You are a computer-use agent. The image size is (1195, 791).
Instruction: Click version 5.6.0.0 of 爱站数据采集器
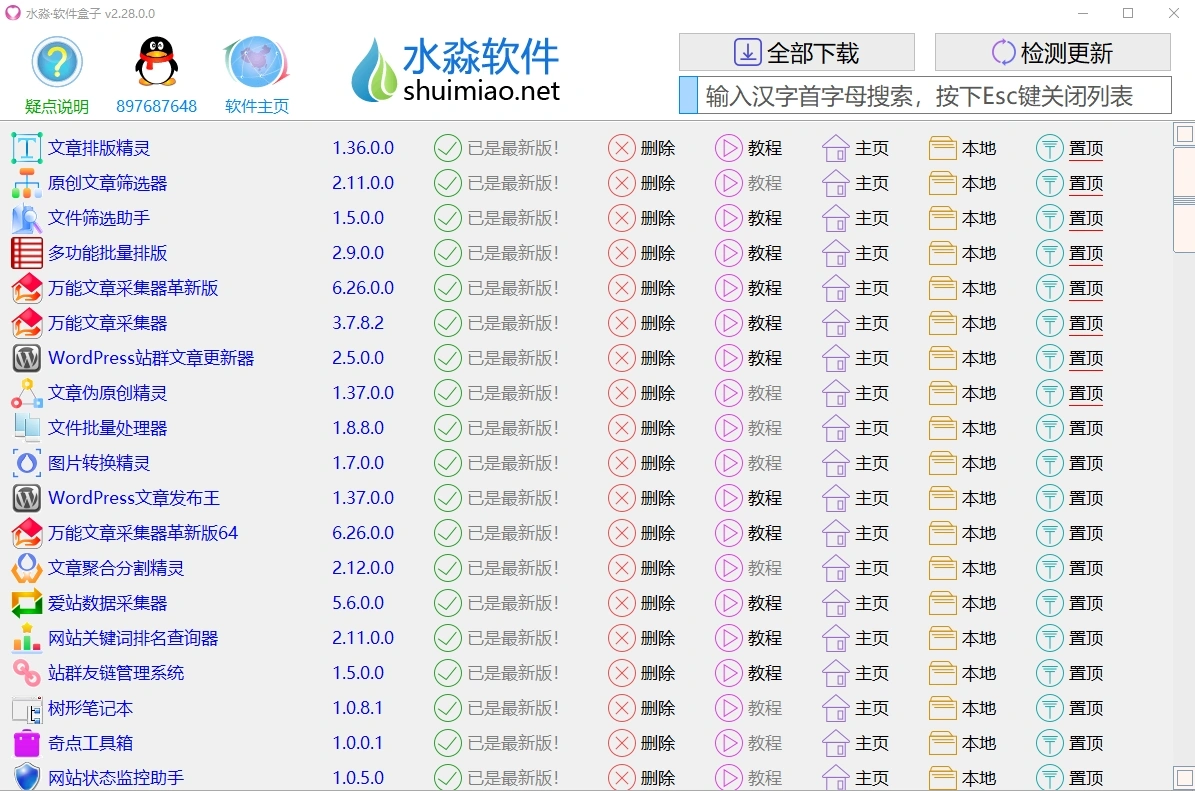[358, 604]
